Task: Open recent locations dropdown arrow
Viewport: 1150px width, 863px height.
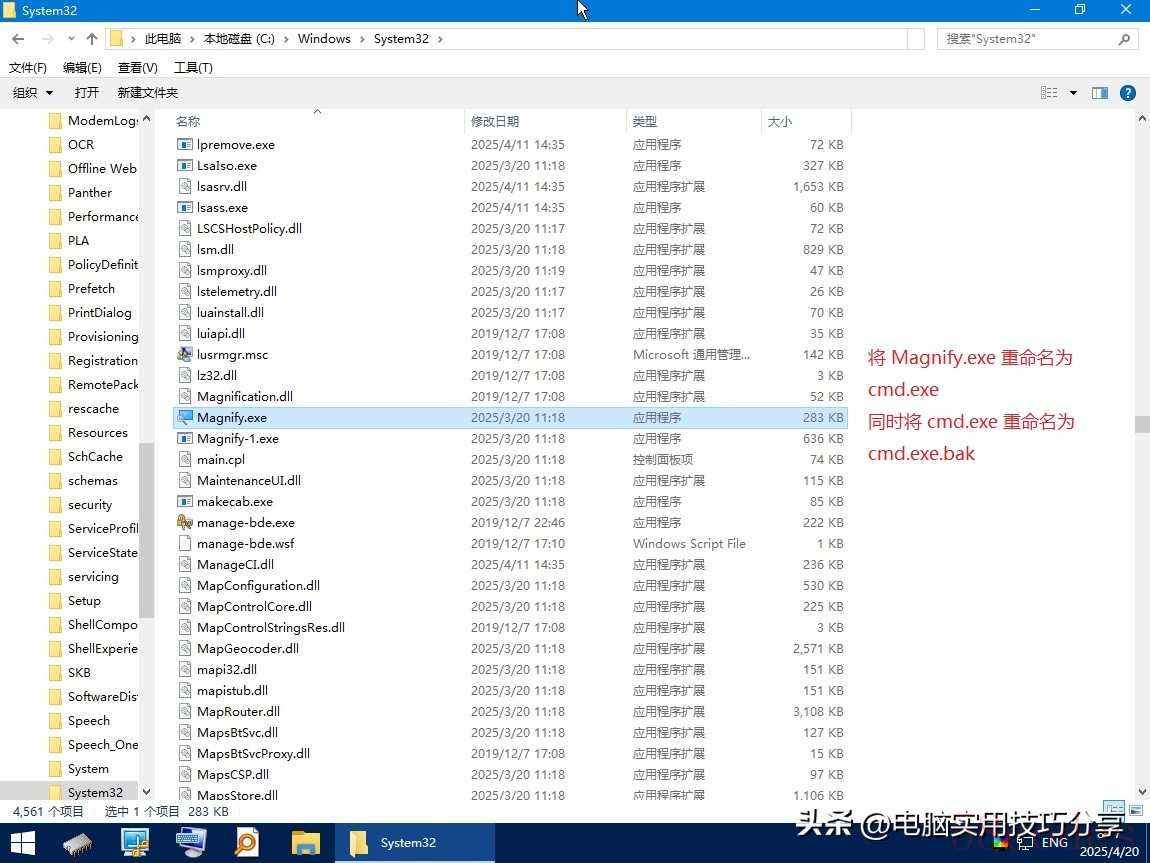Action: click(71, 39)
